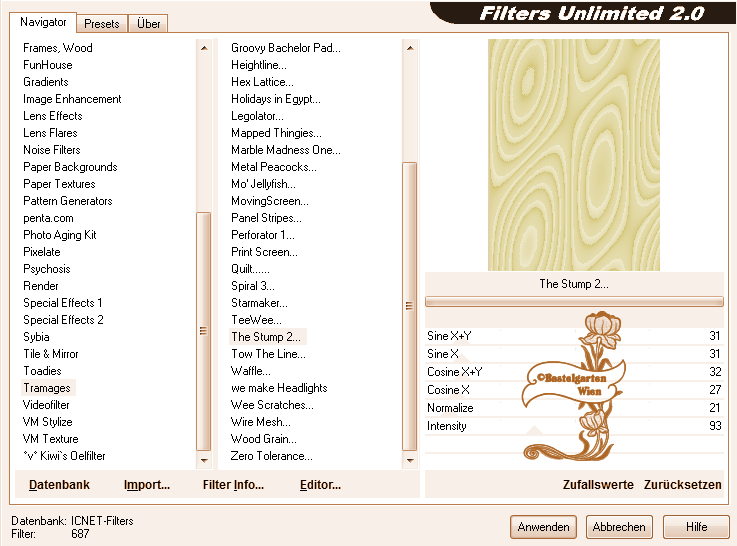Select the Videofilter category
The image size is (737, 546).
point(46,405)
